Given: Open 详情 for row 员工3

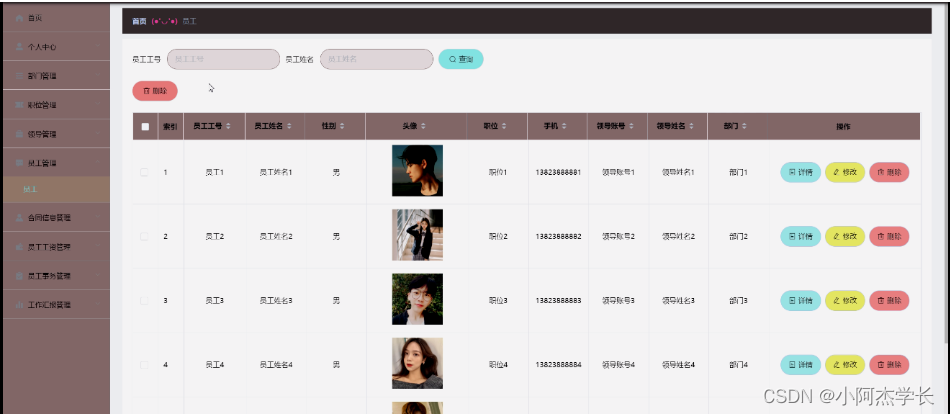Looking at the screenshot, I should (800, 300).
